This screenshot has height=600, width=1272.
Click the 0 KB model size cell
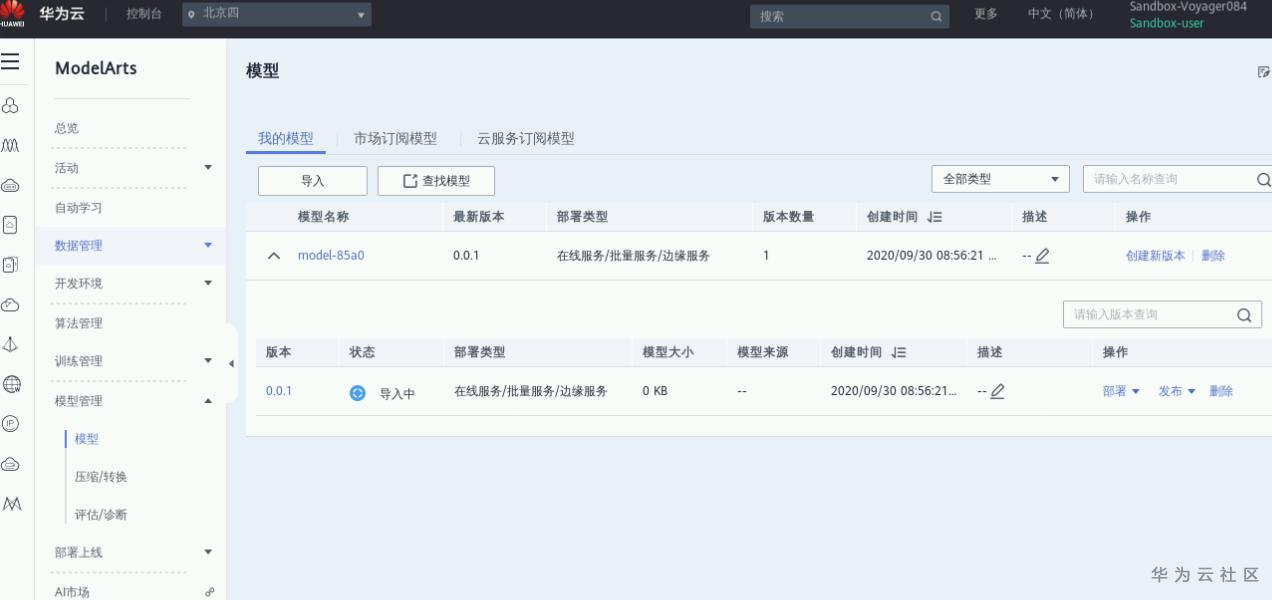coord(655,392)
